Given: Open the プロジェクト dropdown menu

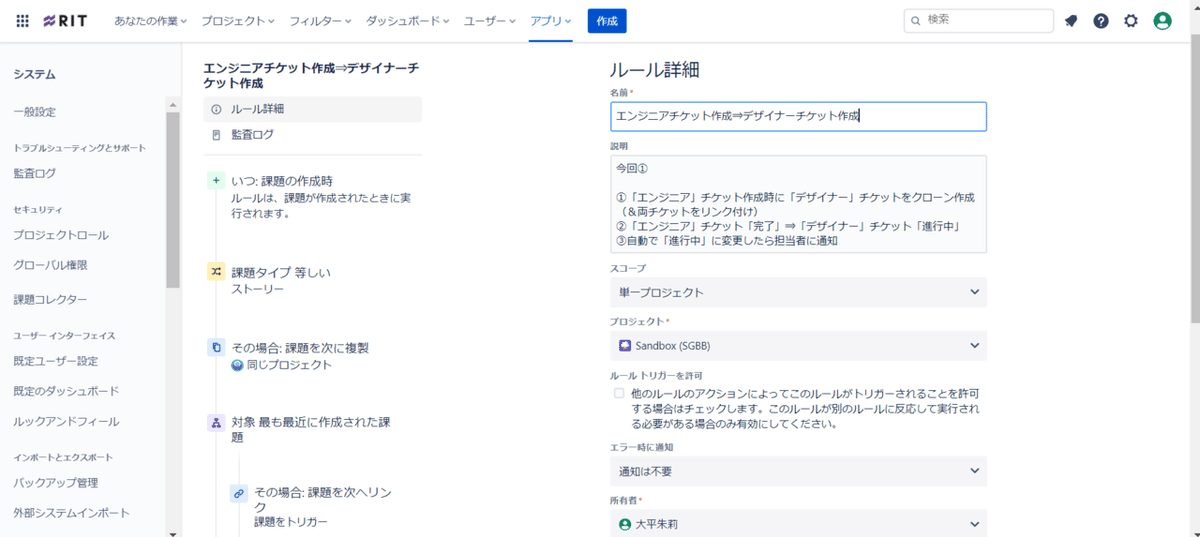Looking at the screenshot, I should pyautogui.click(x=238, y=21).
